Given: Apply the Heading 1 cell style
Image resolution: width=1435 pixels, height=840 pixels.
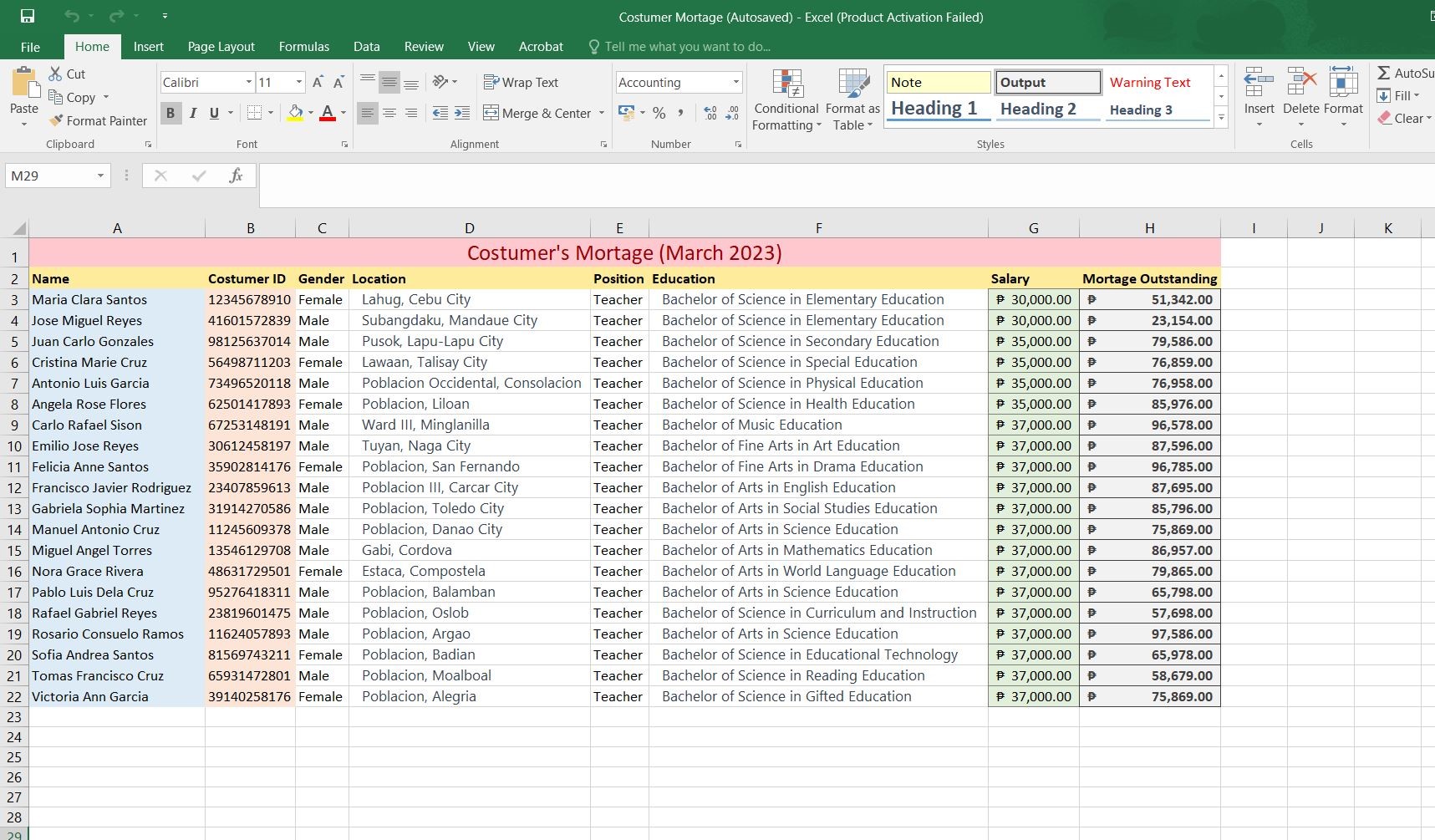Looking at the screenshot, I should [x=934, y=109].
